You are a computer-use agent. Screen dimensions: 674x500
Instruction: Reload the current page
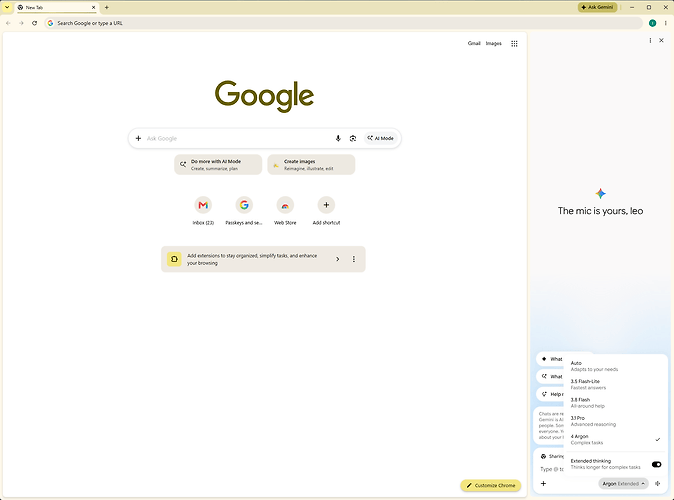tap(34, 23)
